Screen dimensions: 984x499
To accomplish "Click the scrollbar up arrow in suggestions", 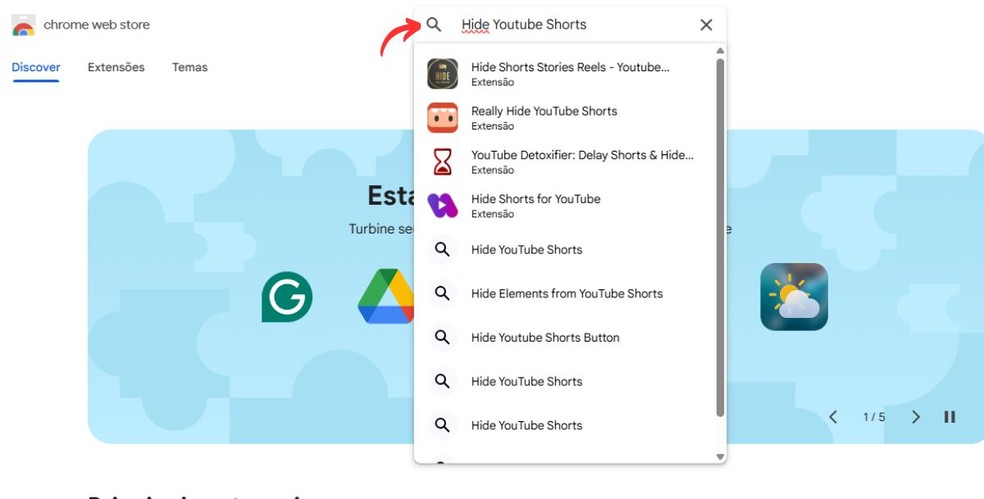I will [x=720, y=50].
